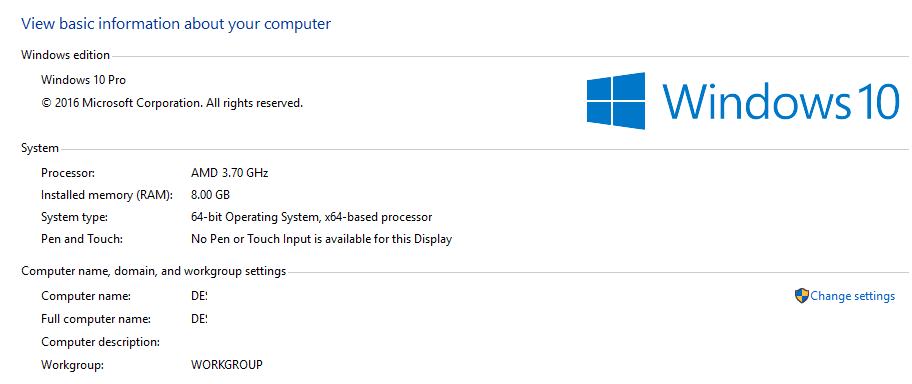Screen dimensions: 912x384
Task: Select the Processor label
Action: [x=68, y=173]
